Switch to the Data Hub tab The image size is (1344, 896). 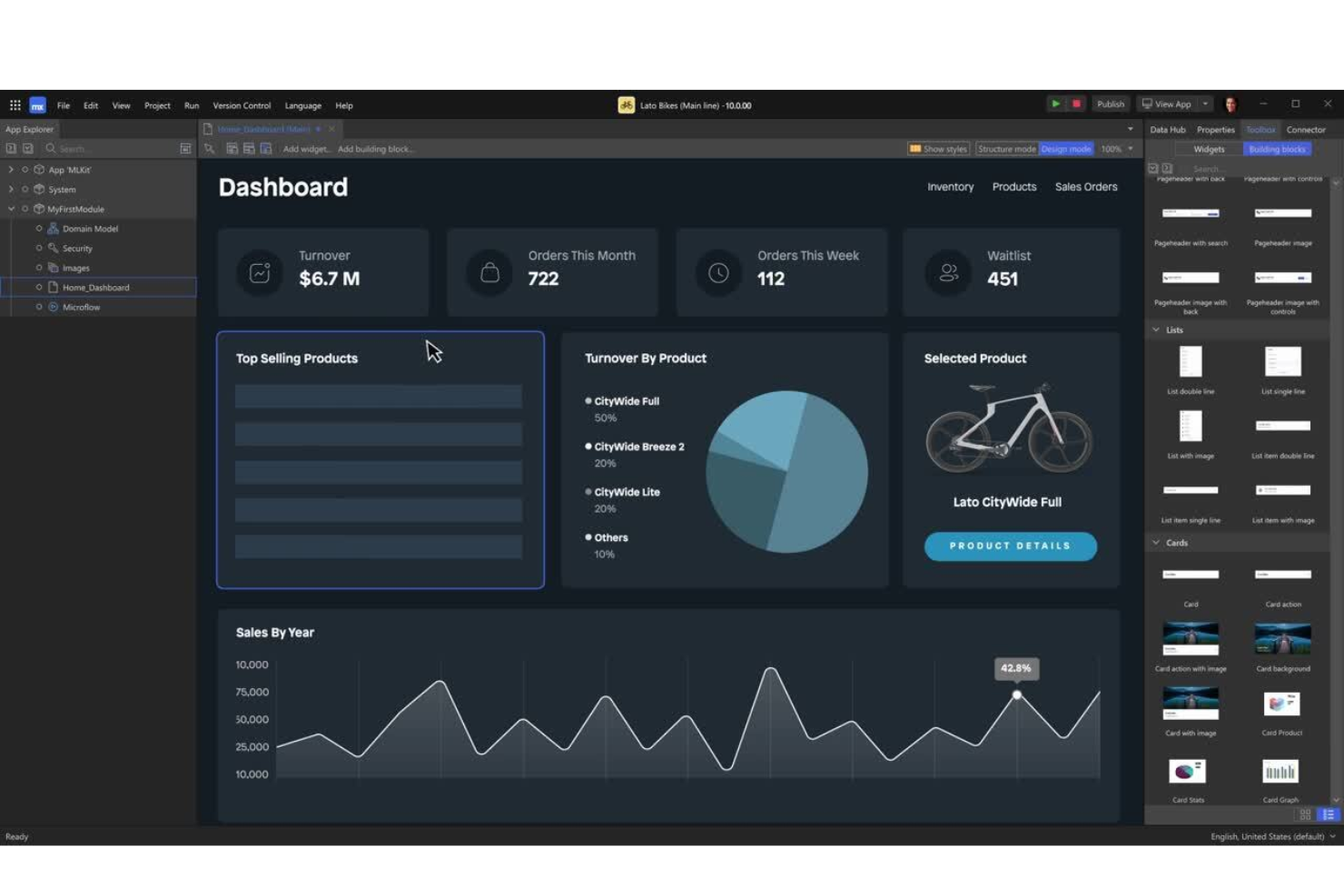pos(1167,129)
